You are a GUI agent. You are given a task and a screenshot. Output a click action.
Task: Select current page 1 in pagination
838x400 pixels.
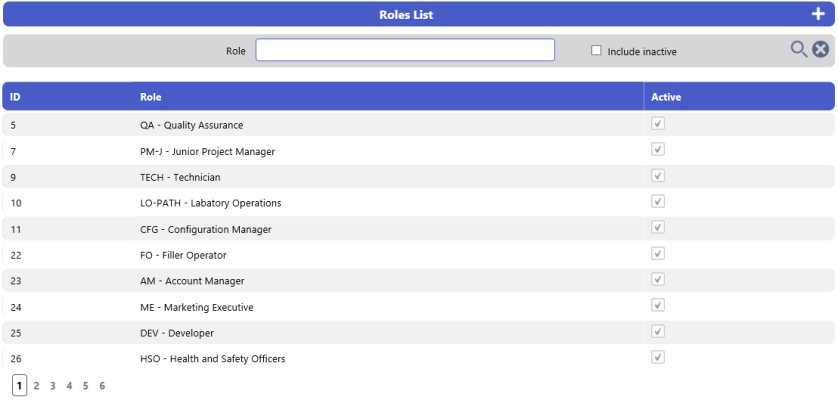(20, 386)
